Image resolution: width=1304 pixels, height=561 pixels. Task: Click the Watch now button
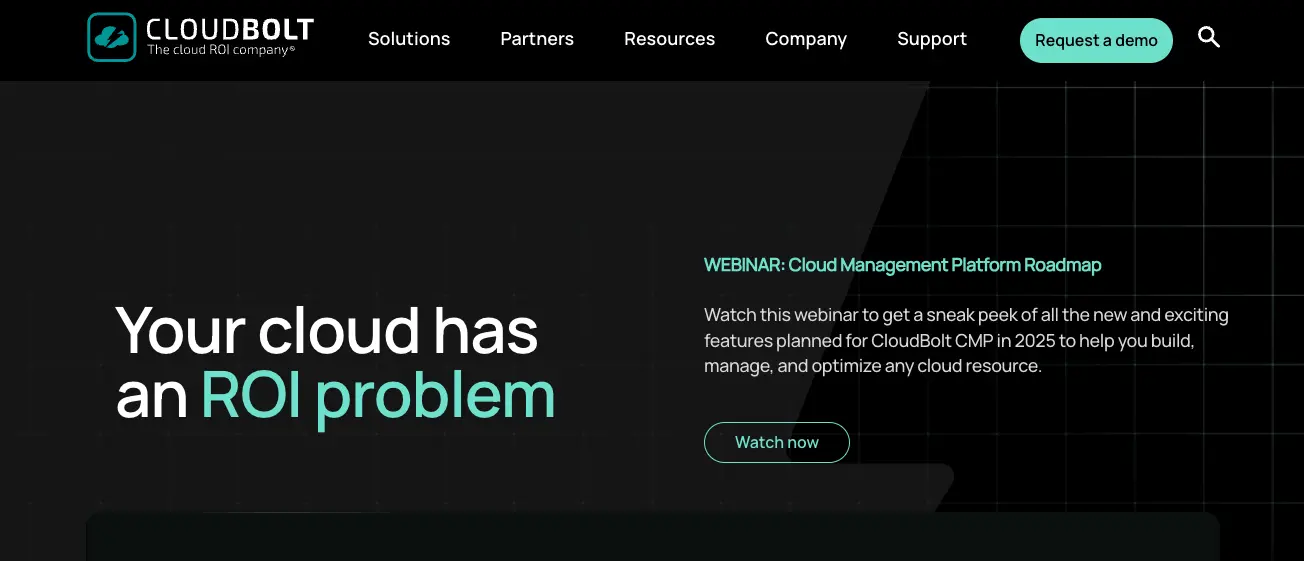point(777,442)
